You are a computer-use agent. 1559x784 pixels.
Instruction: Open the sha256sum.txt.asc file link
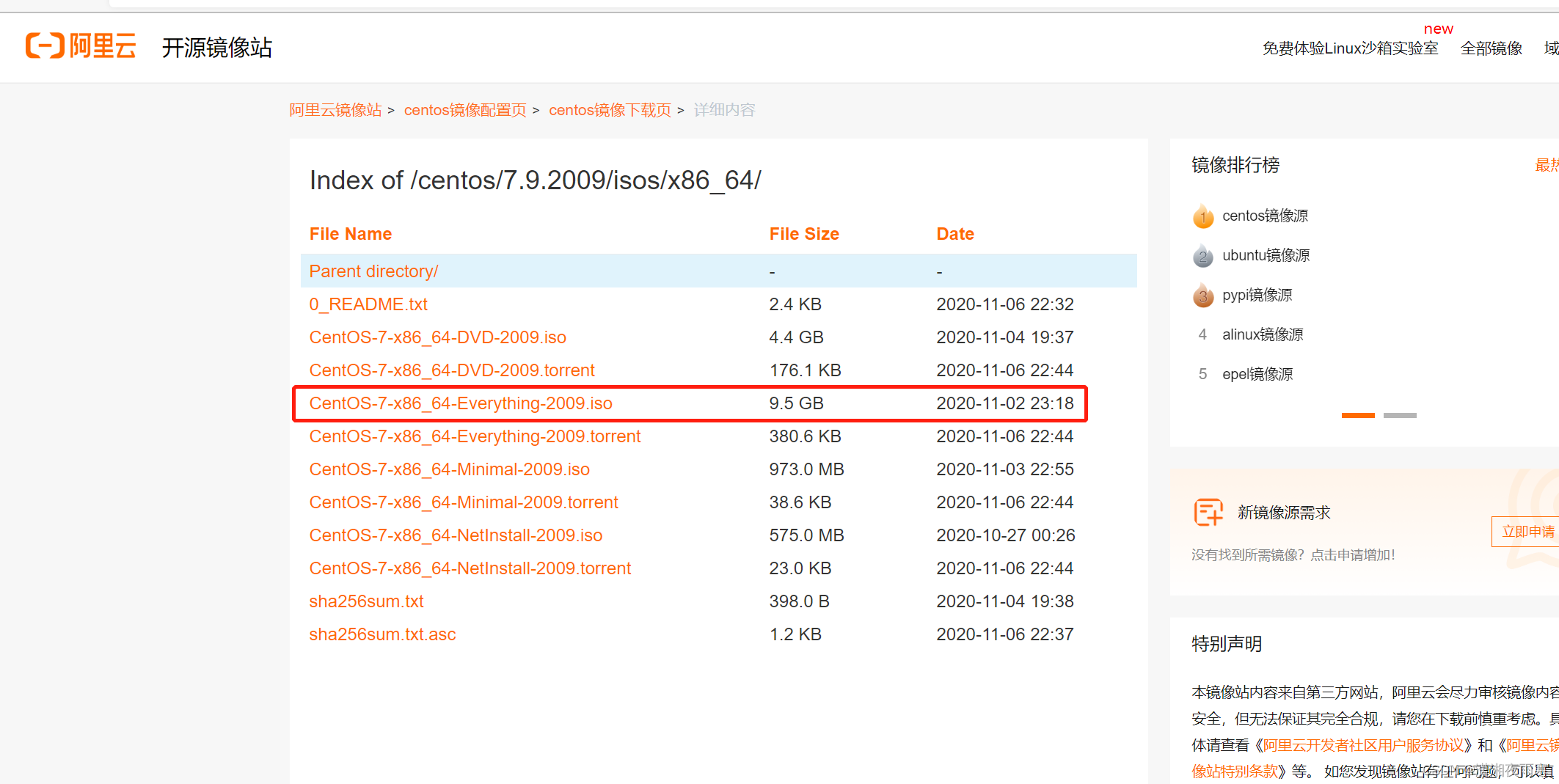point(382,634)
